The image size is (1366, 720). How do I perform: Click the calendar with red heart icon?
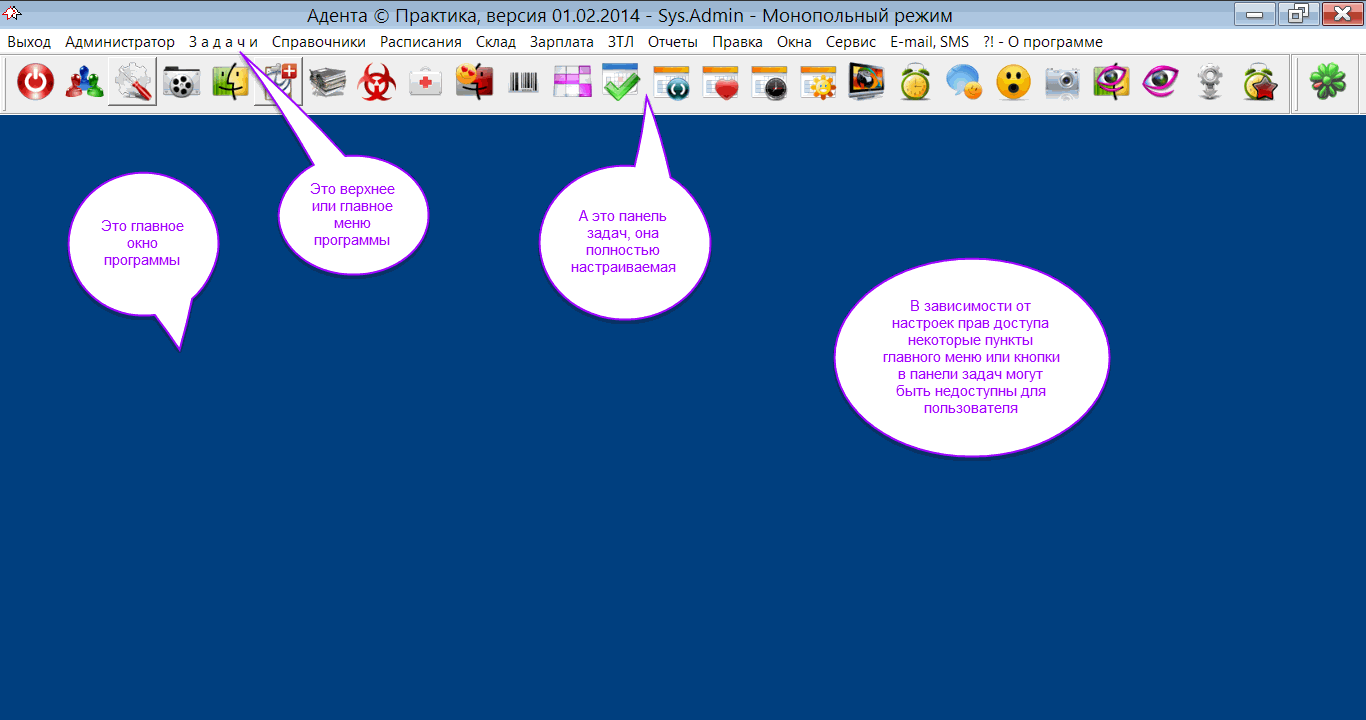pos(719,83)
